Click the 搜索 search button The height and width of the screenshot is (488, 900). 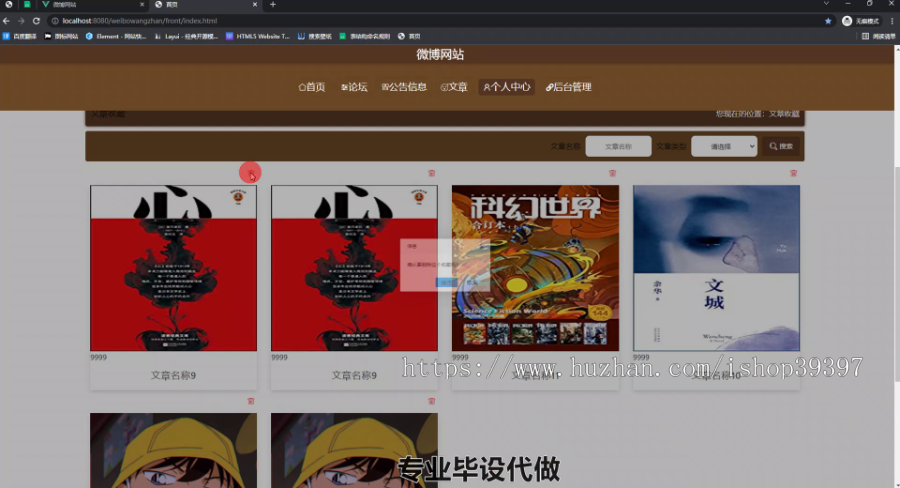[781, 146]
